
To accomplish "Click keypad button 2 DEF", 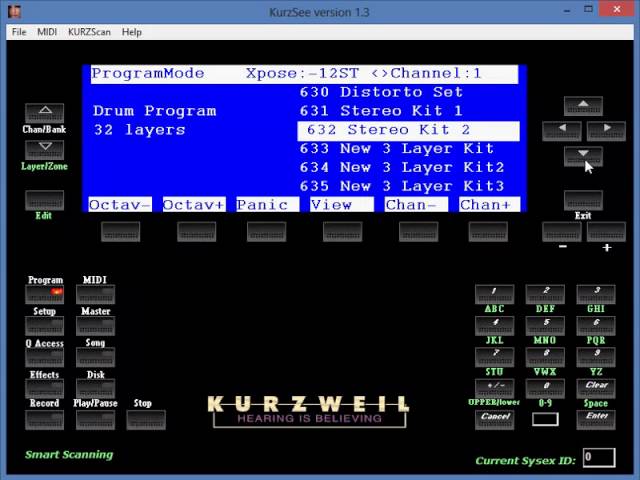I will coord(545,294).
